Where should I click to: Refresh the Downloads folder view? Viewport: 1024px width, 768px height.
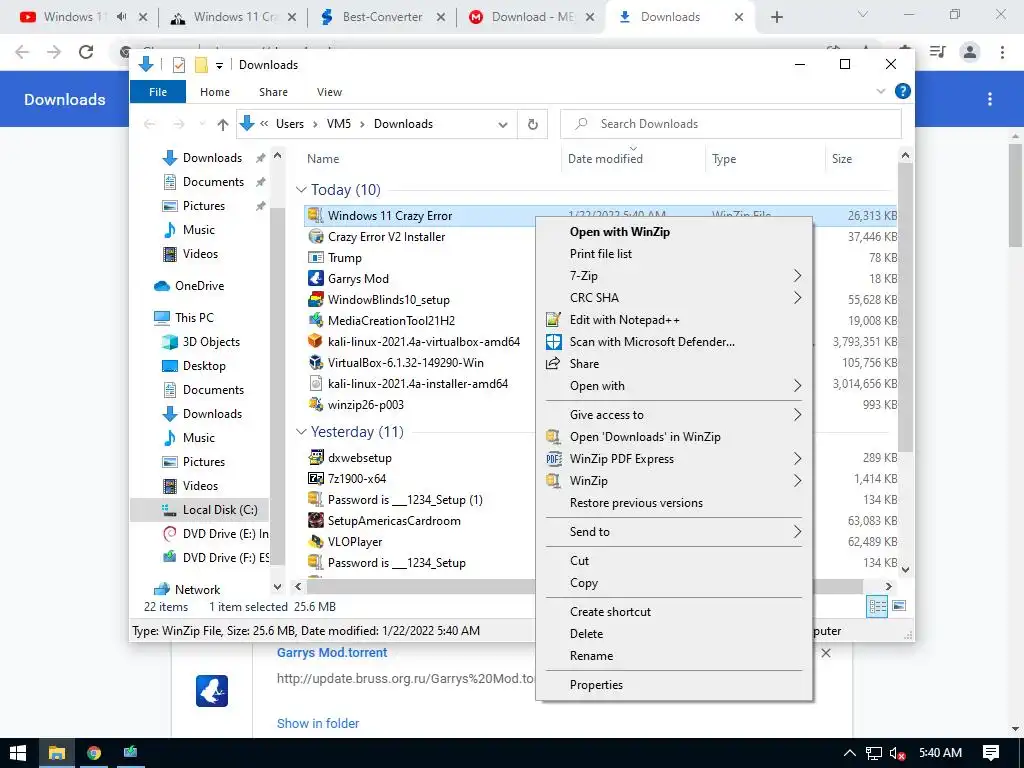click(x=532, y=124)
